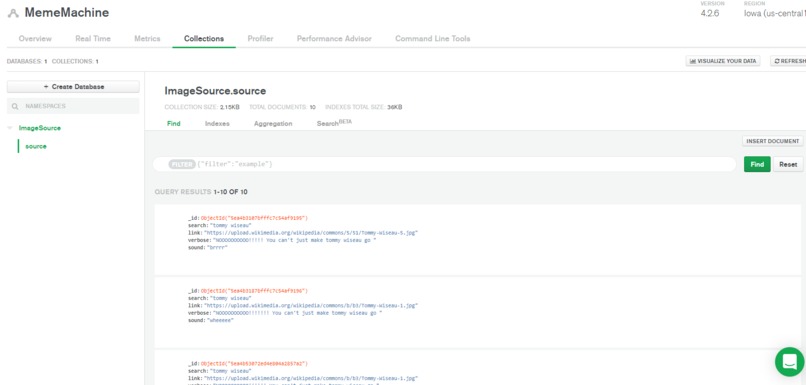The image size is (806, 385).
Task: Open the Aggregation sub-tab
Action: (x=273, y=124)
